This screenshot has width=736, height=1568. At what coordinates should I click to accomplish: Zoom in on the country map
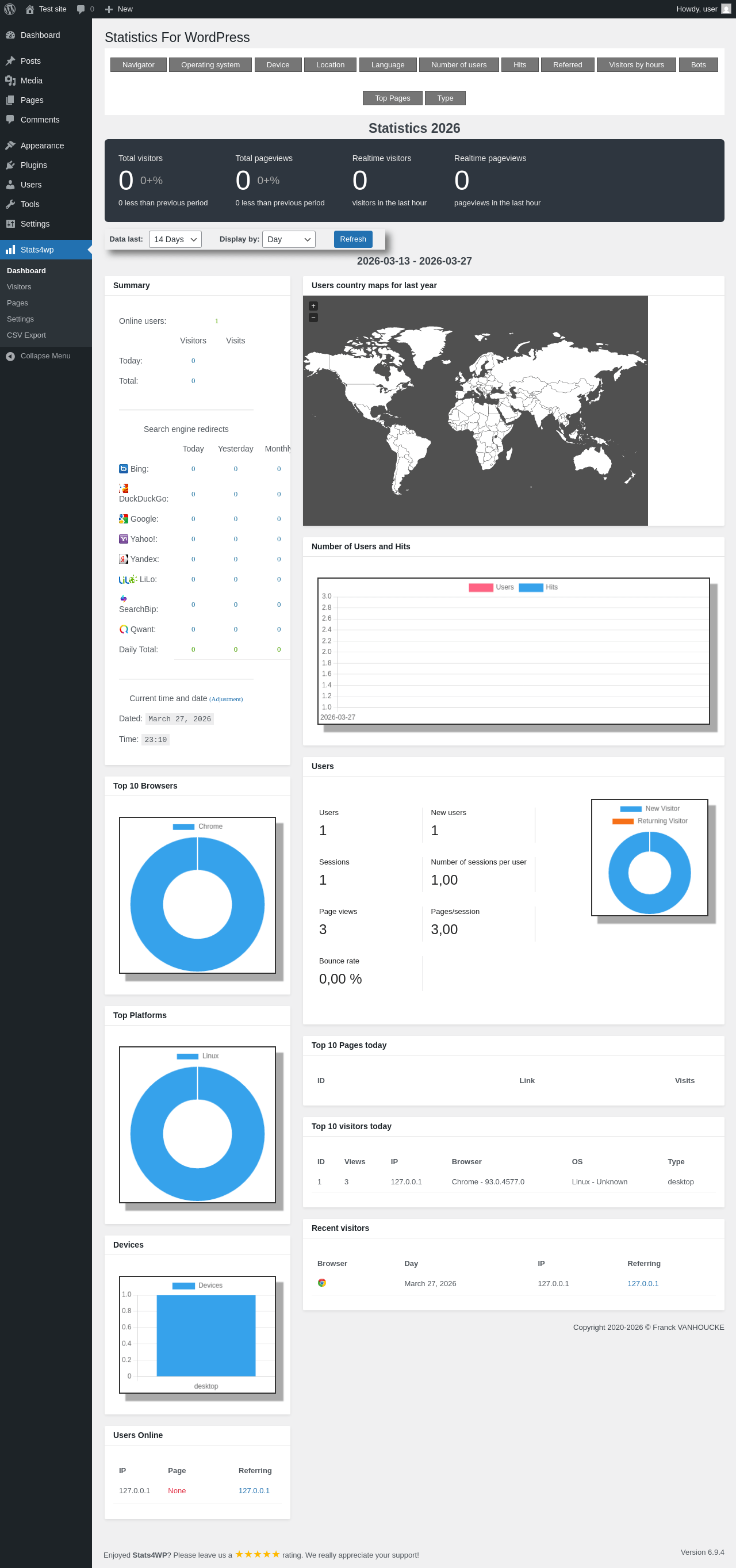313,306
